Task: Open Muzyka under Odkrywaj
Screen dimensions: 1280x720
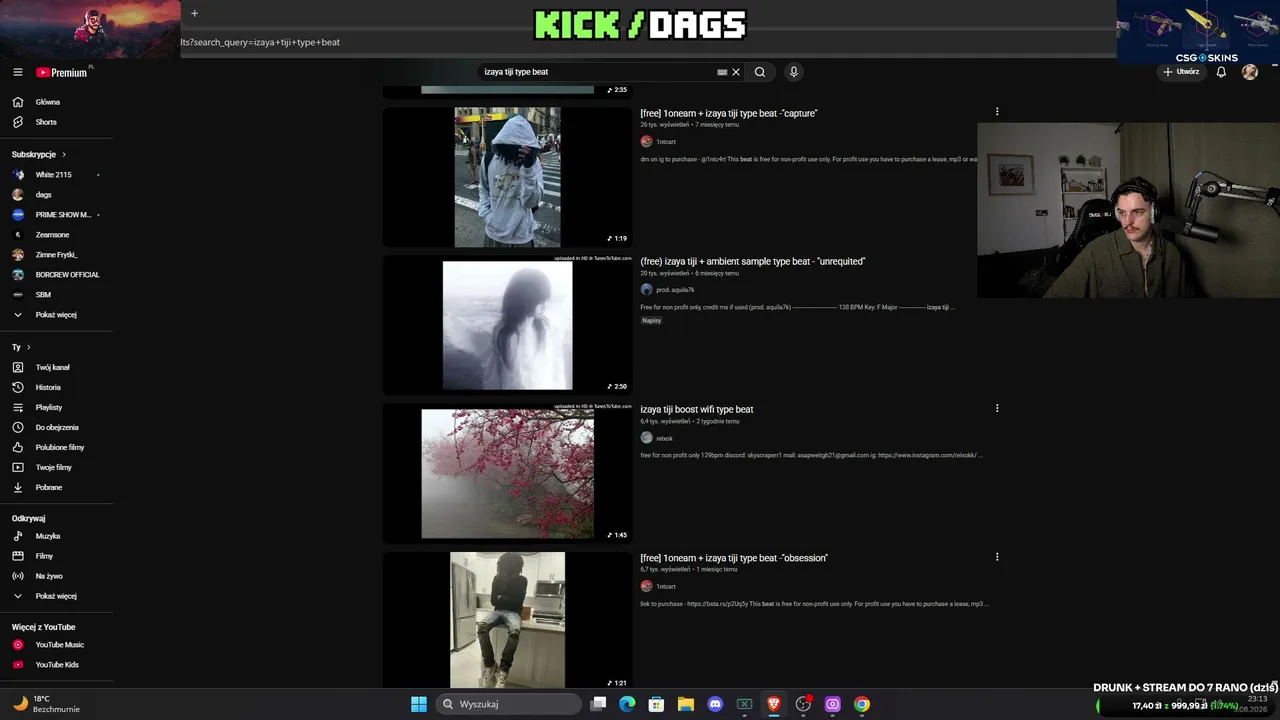Action: click(x=47, y=536)
